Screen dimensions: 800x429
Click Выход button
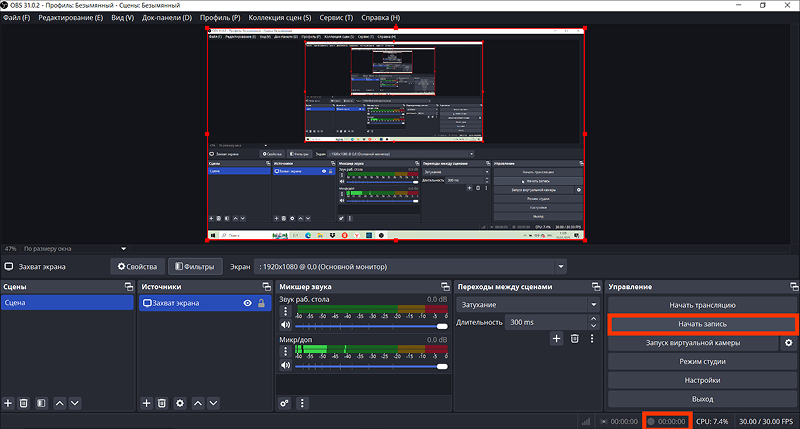tap(702, 399)
